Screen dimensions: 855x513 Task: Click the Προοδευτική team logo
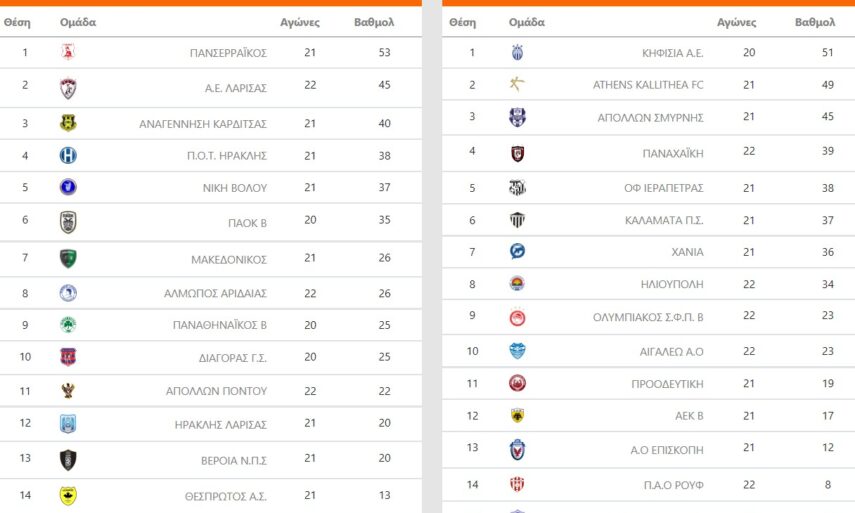click(x=517, y=383)
